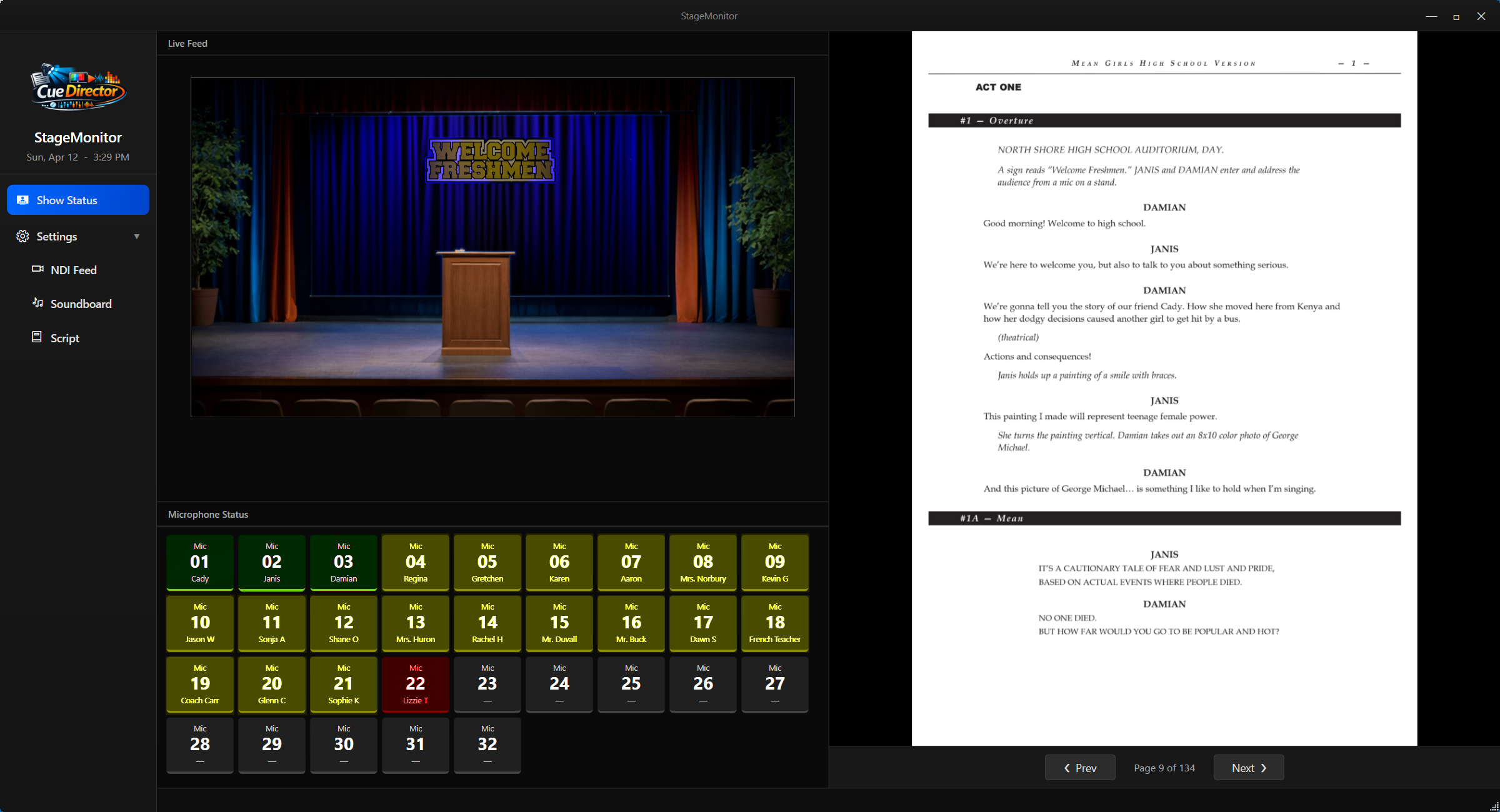Click the Live Feed stage preview
This screenshot has width=1500, height=812.
click(x=492, y=246)
